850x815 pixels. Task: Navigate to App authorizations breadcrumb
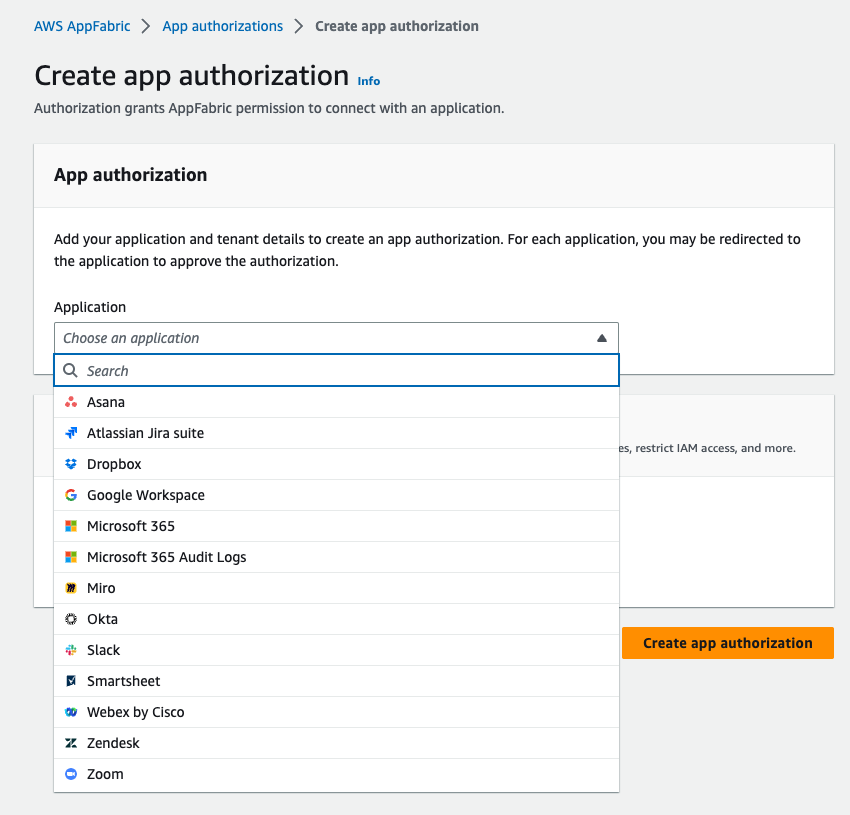[223, 26]
